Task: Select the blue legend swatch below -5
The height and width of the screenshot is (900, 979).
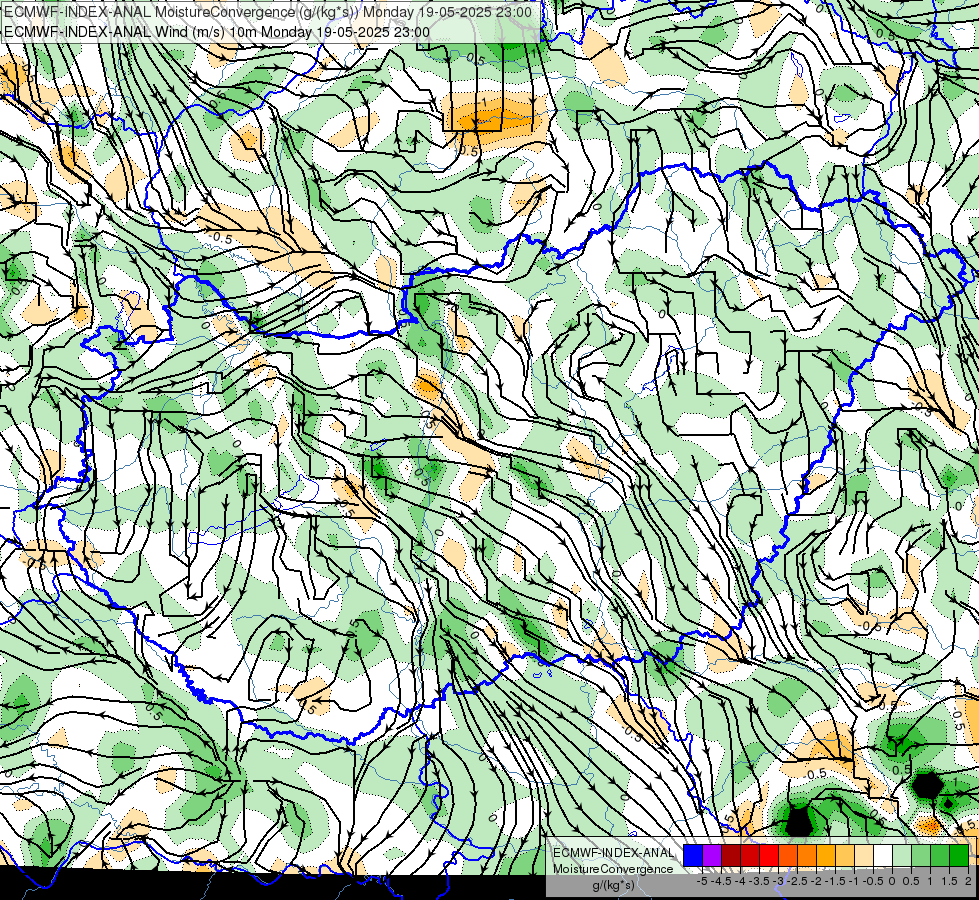Action: tap(693, 855)
